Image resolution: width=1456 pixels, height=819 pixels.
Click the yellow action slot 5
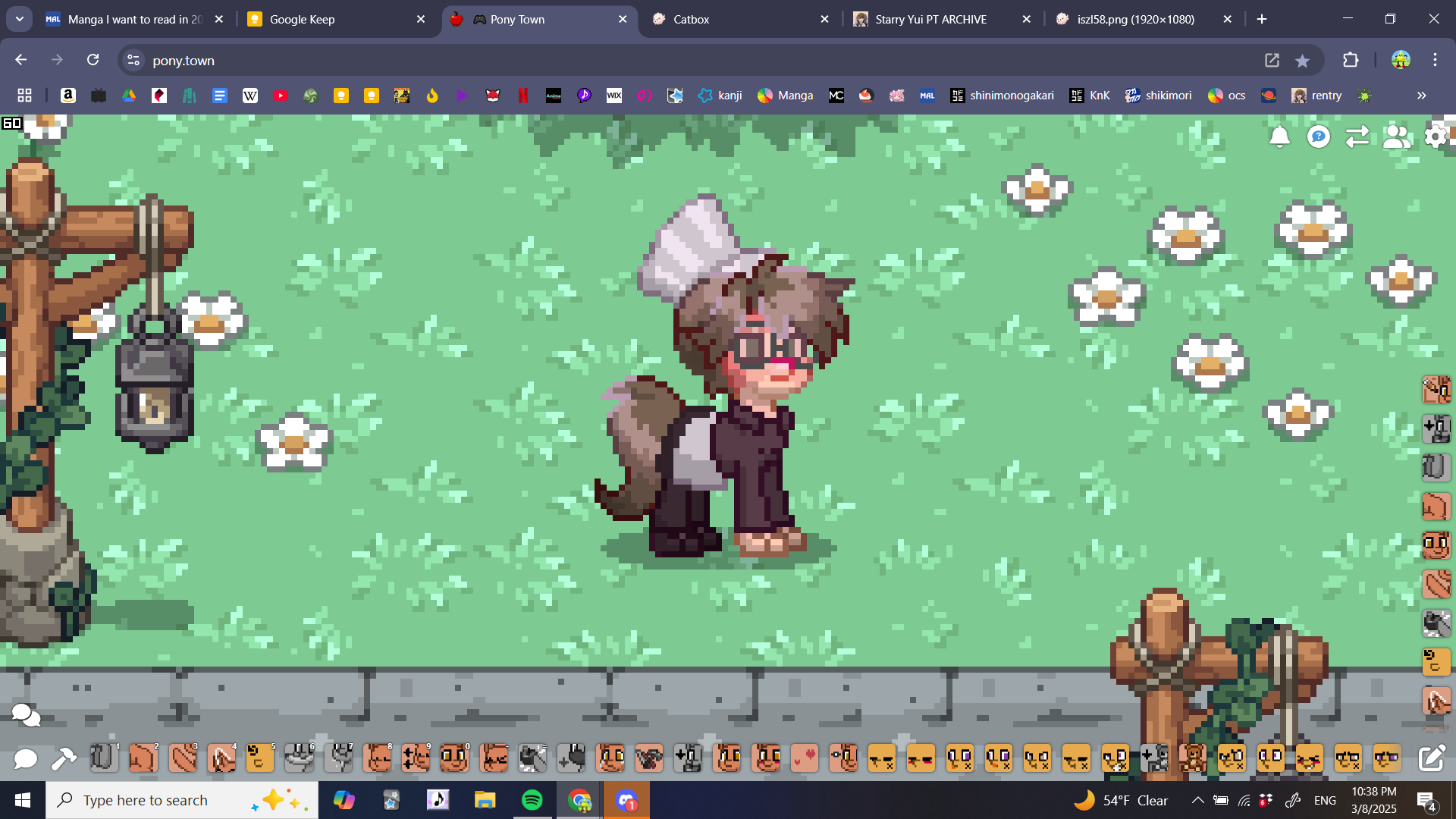(x=259, y=758)
